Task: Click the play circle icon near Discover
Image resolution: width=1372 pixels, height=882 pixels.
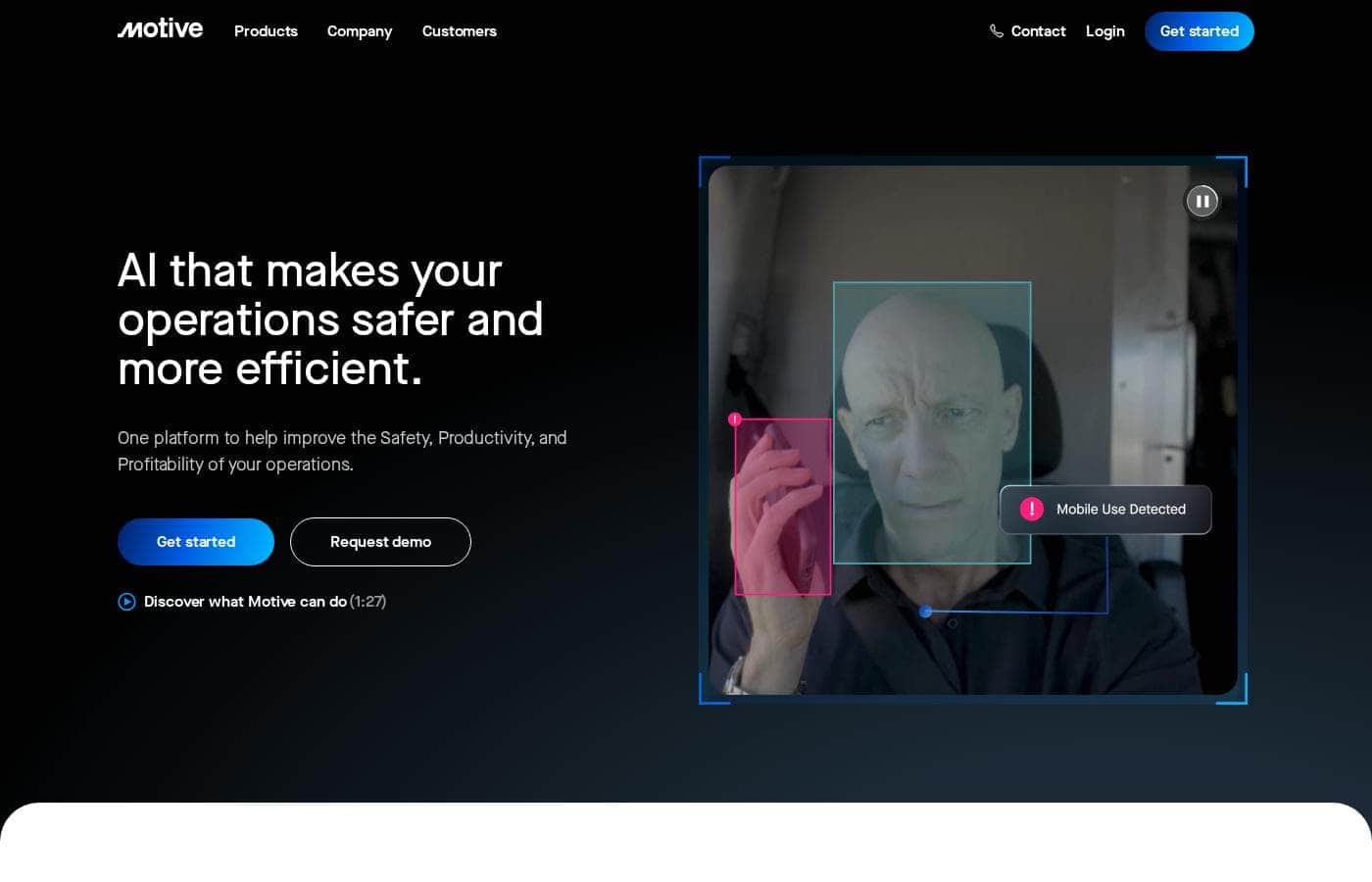Action: pyautogui.click(x=126, y=602)
